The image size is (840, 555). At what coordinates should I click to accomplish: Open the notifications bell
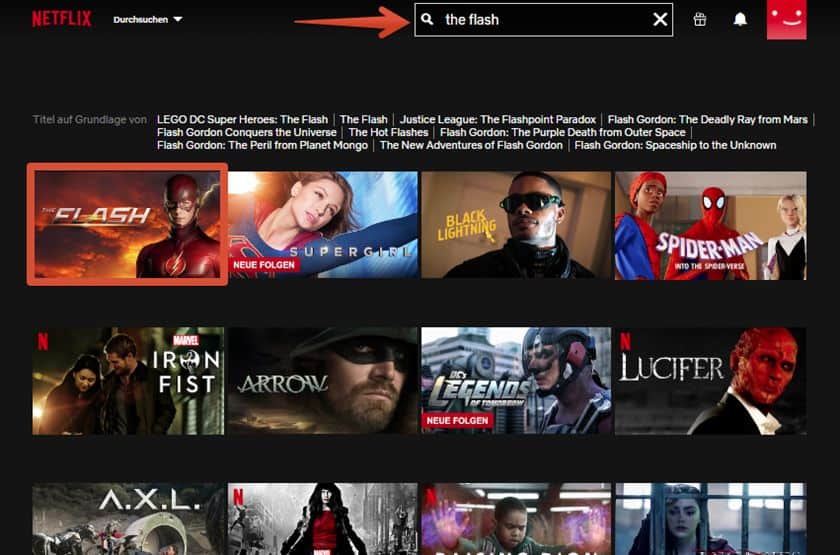(x=740, y=19)
